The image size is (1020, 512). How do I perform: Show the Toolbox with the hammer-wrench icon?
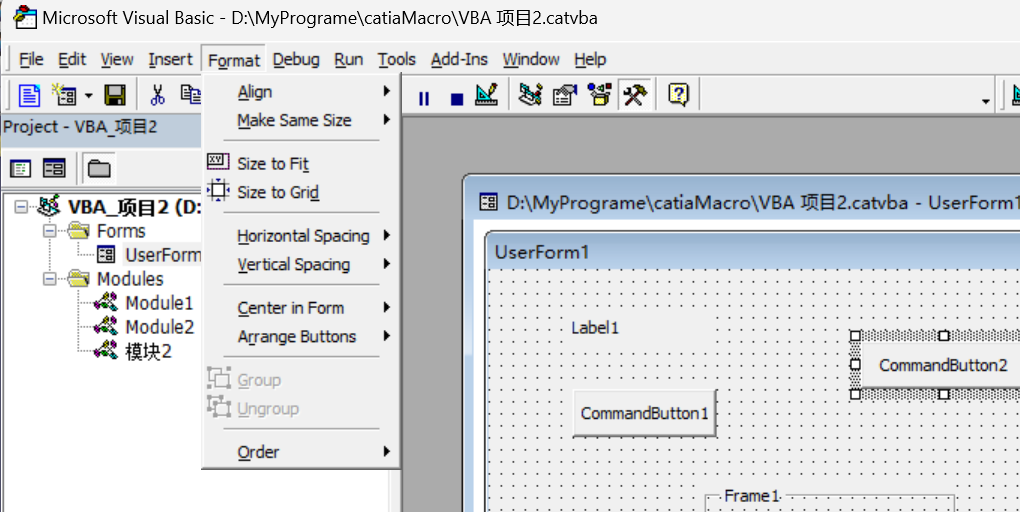point(634,95)
